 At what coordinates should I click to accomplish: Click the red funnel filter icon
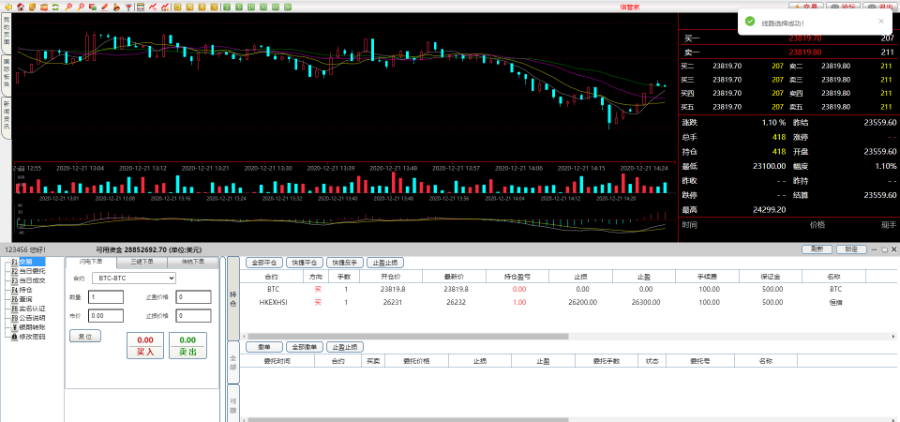(x=128, y=7)
